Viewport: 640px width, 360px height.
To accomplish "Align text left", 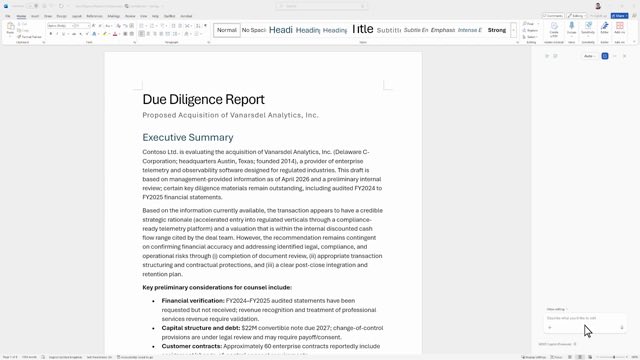I will pyautogui.click(x=141, y=34).
